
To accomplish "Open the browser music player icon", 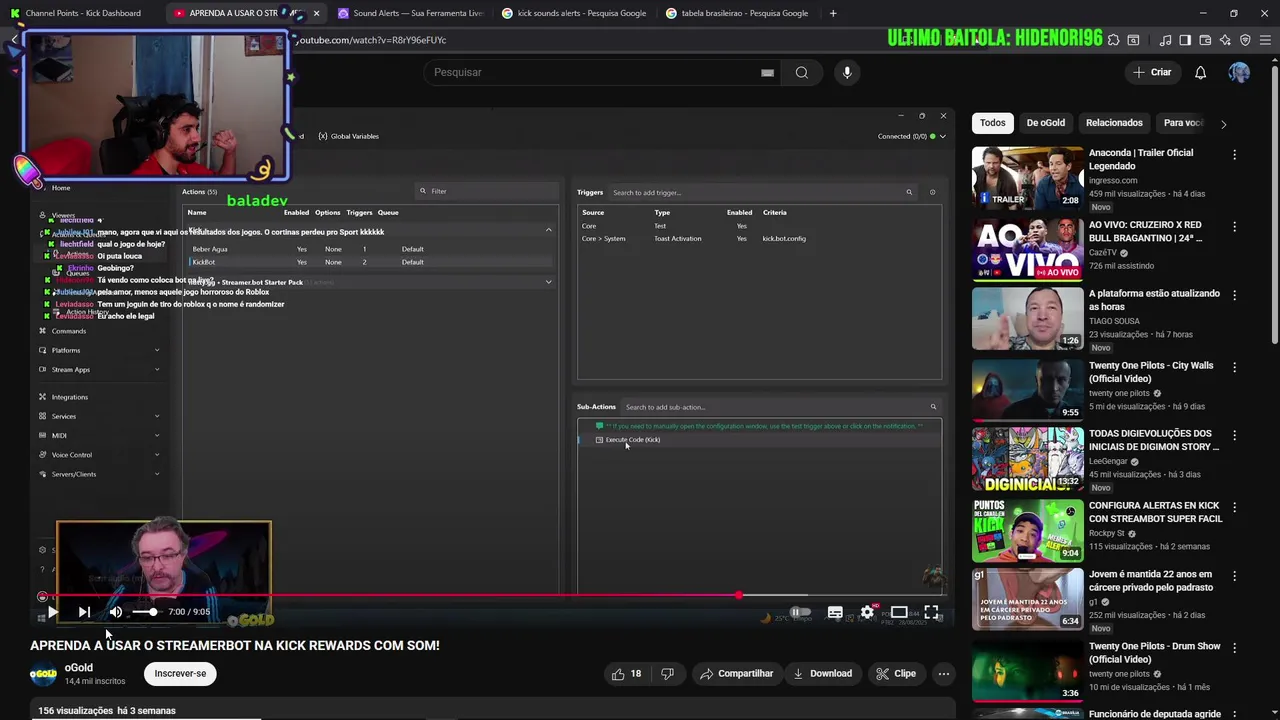I will pyautogui.click(x=1165, y=40).
